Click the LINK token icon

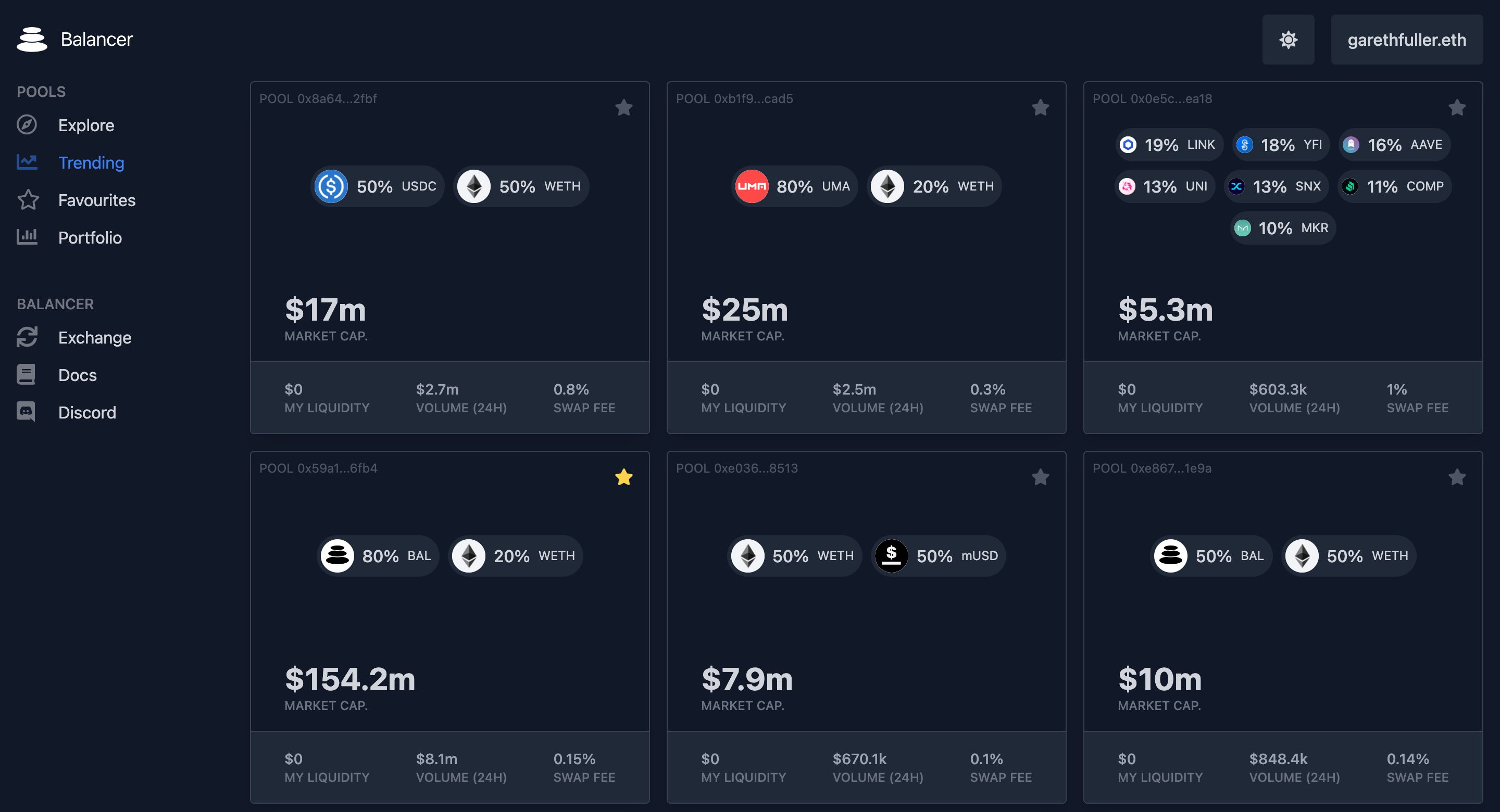(1128, 144)
